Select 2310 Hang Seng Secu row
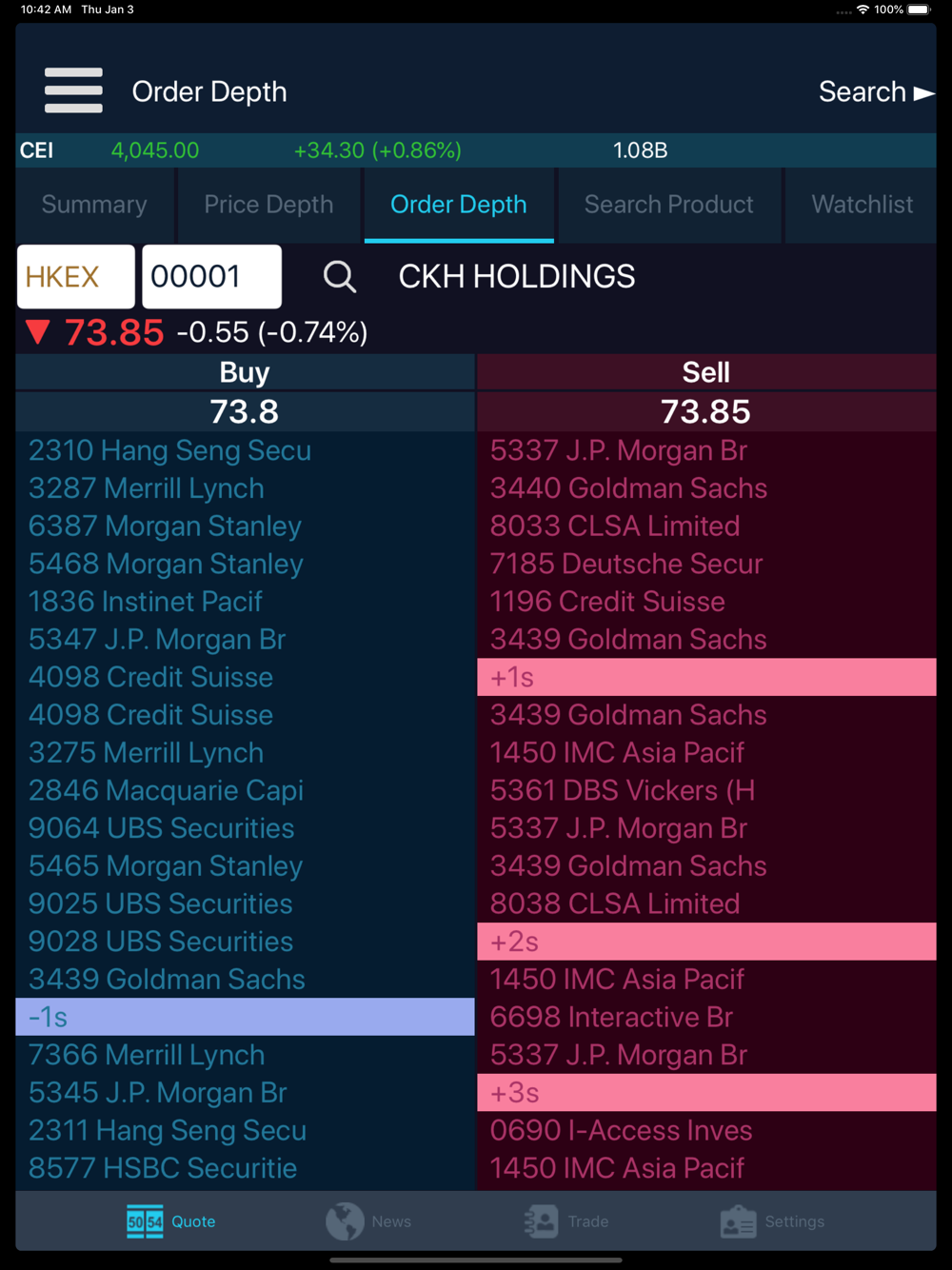The image size is (952, 1270). 245,450
